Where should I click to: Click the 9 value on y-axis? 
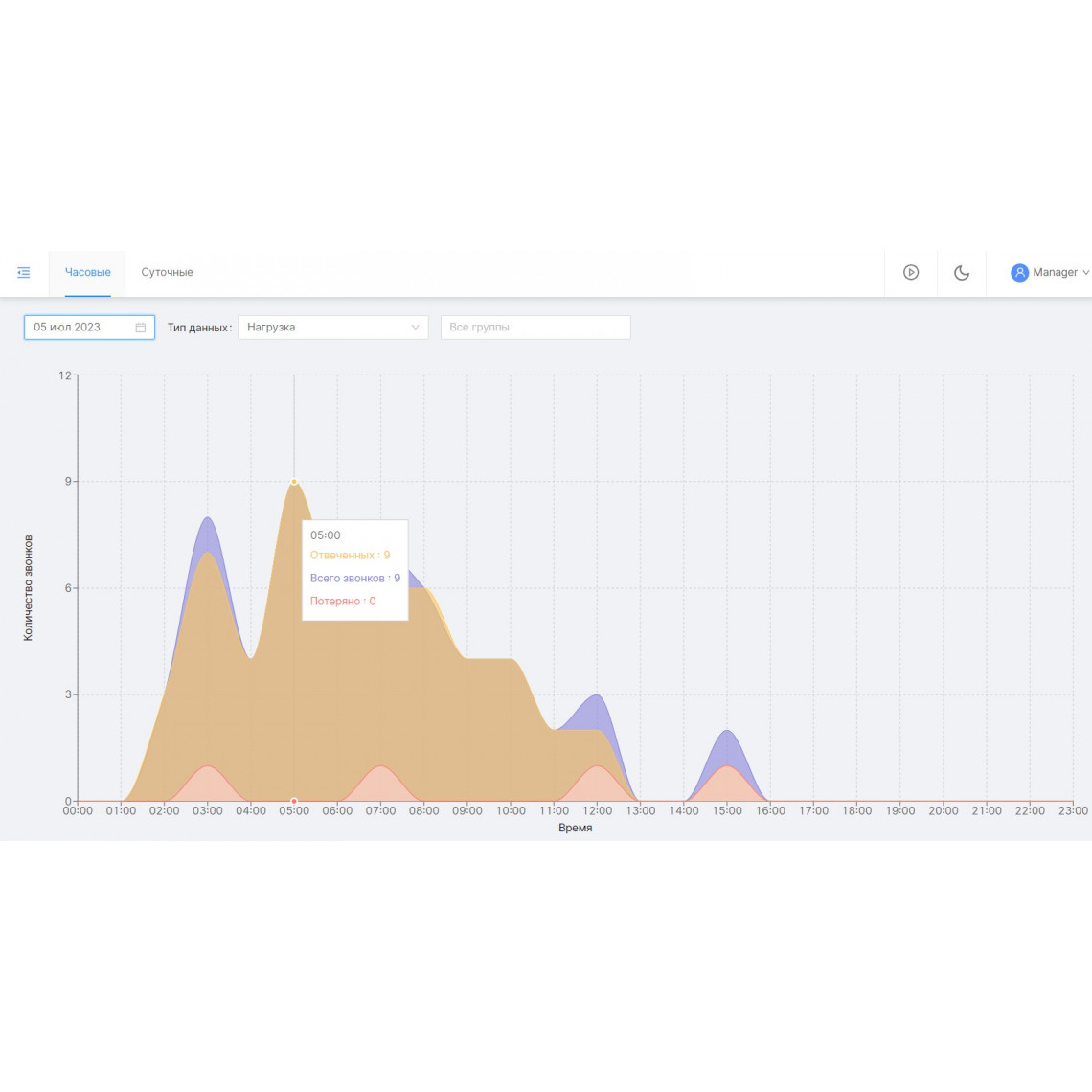[x=68, y=481]
